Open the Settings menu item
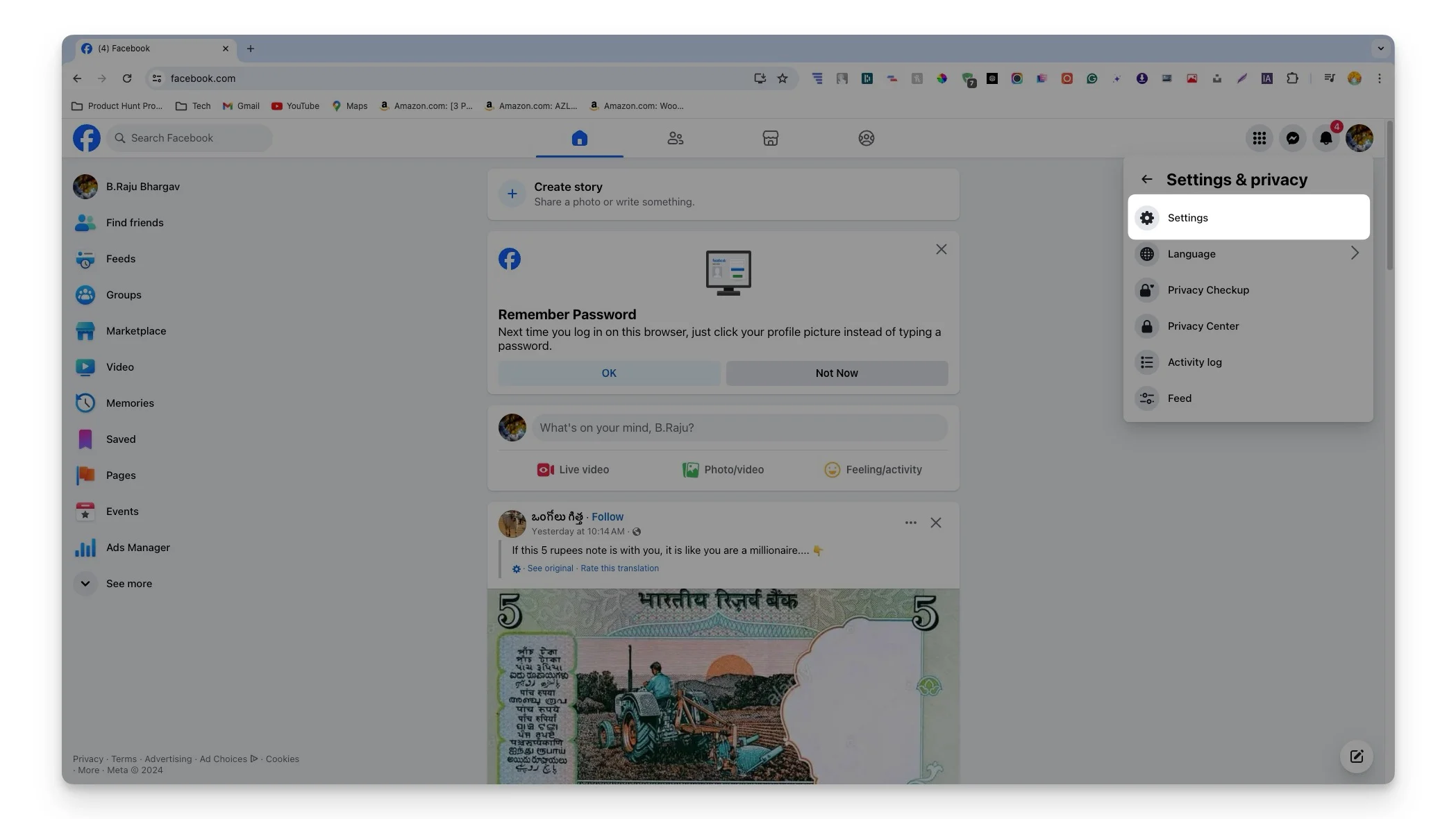Image resolution: width=1456 pixels, height=819 pixels. click(1249, 217)
